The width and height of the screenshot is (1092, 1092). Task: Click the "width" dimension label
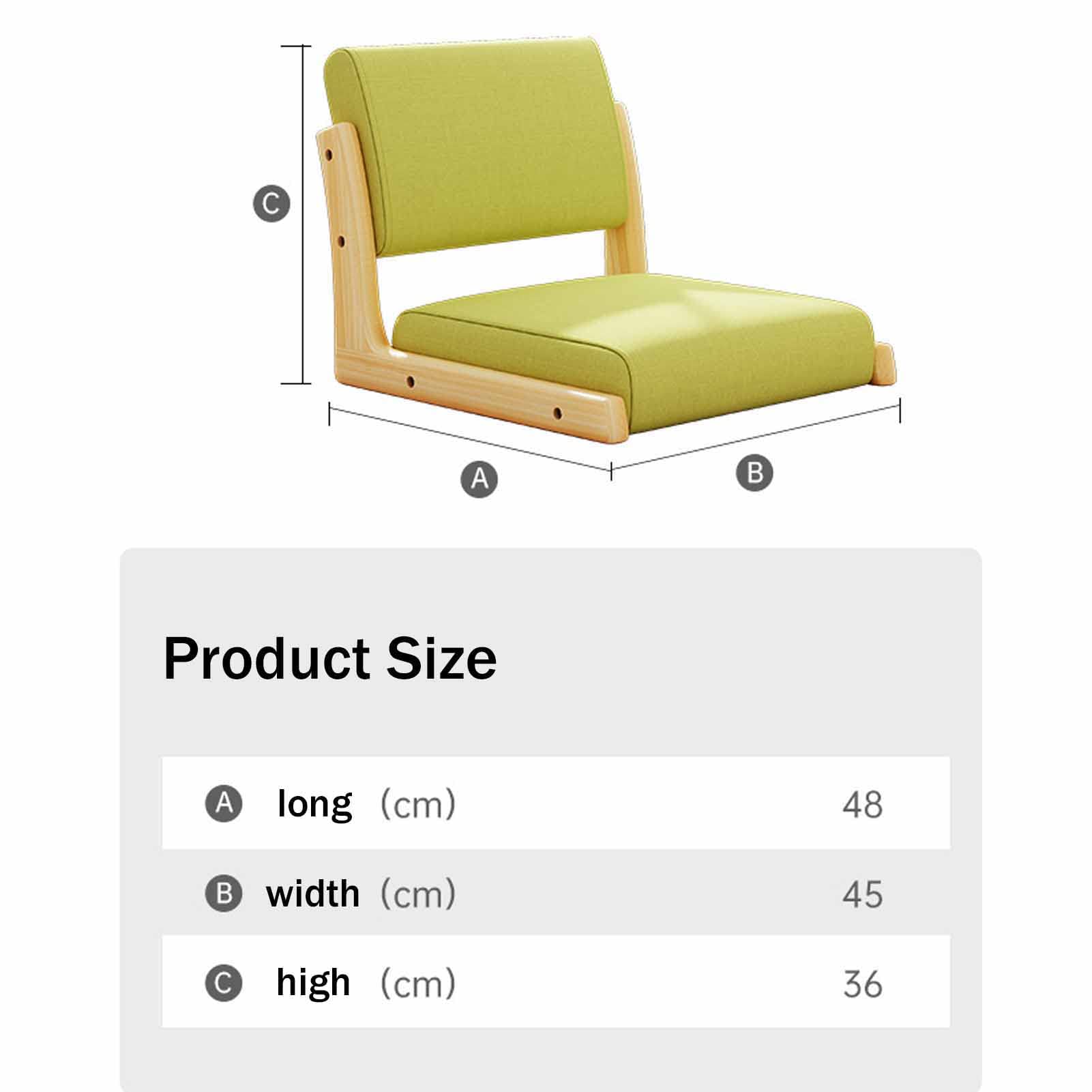point(313,894)
